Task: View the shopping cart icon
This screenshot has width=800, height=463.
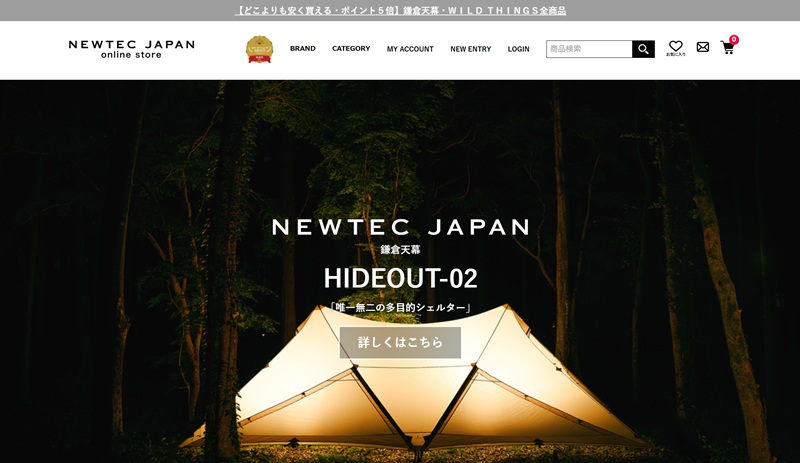Action: [x=727, y=48]
